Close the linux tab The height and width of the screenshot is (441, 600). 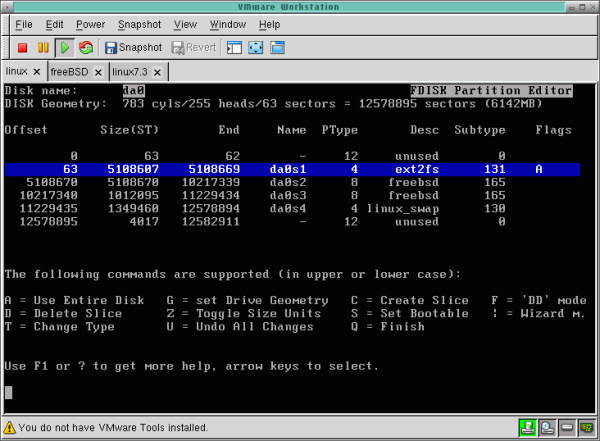pyautogui.click(x=37, y=72)
